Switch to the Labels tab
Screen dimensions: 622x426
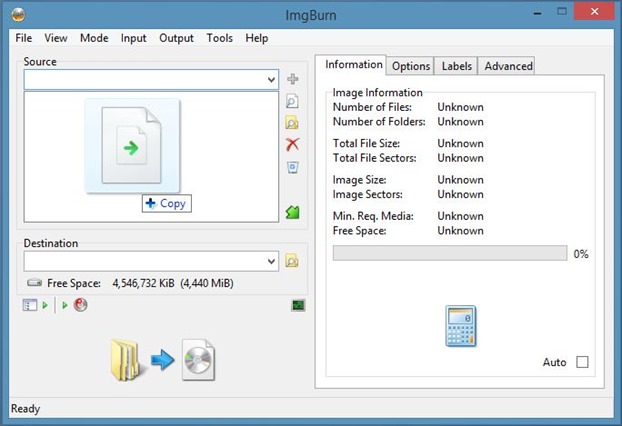click(x=457, y=66)
